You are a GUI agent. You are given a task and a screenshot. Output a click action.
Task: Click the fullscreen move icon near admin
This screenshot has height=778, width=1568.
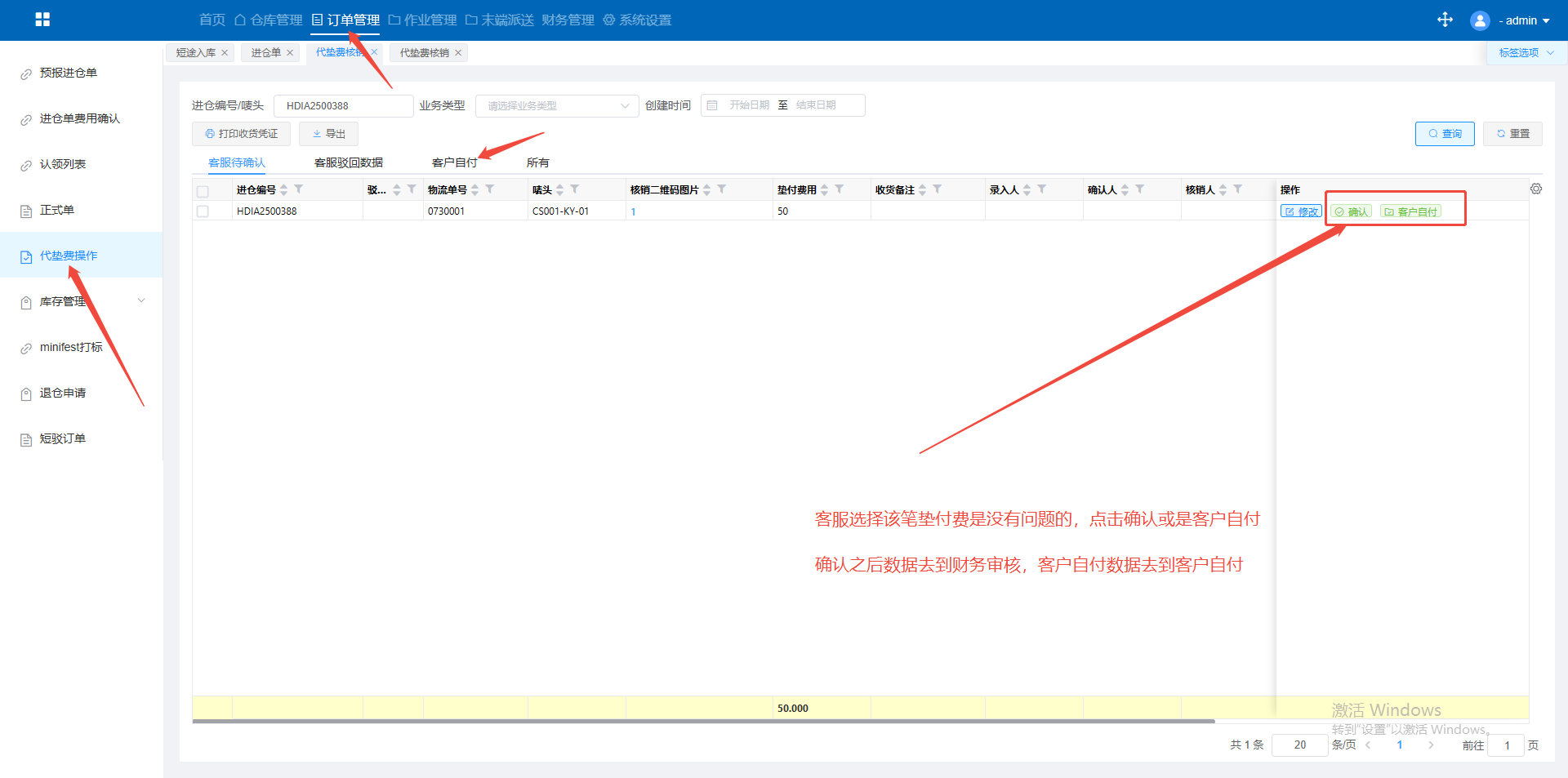(1445, 20)
